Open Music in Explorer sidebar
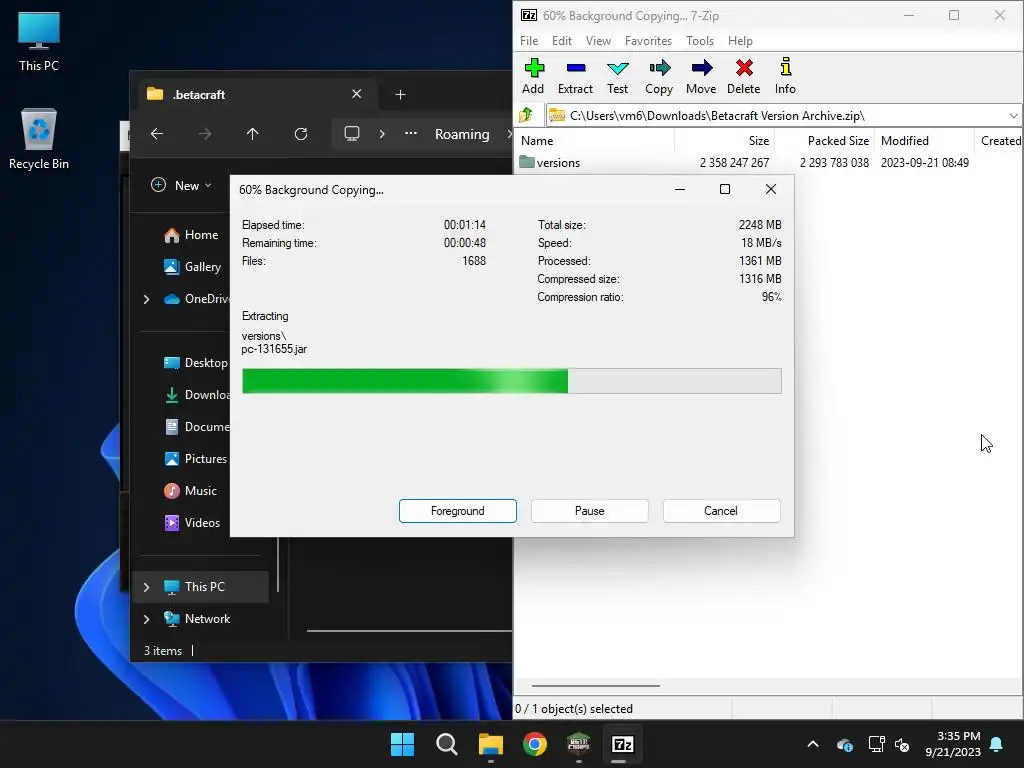 (x=191, y=490)
